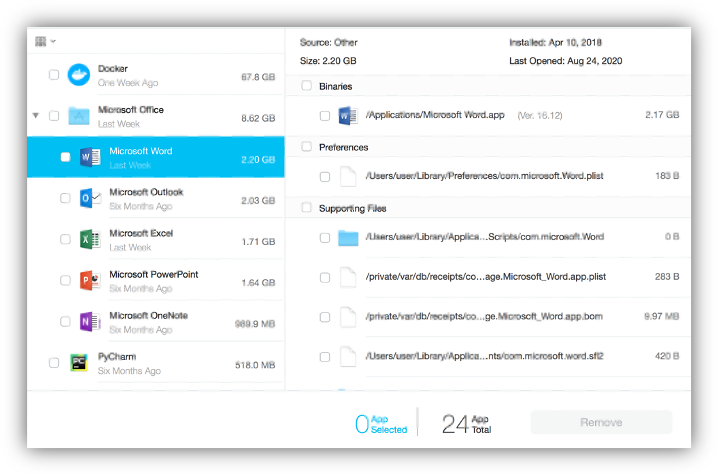This screenshot has height=474, width=718.
Task: Click the Microsoft Office folder icon
Action: click(x=78, y=116)
